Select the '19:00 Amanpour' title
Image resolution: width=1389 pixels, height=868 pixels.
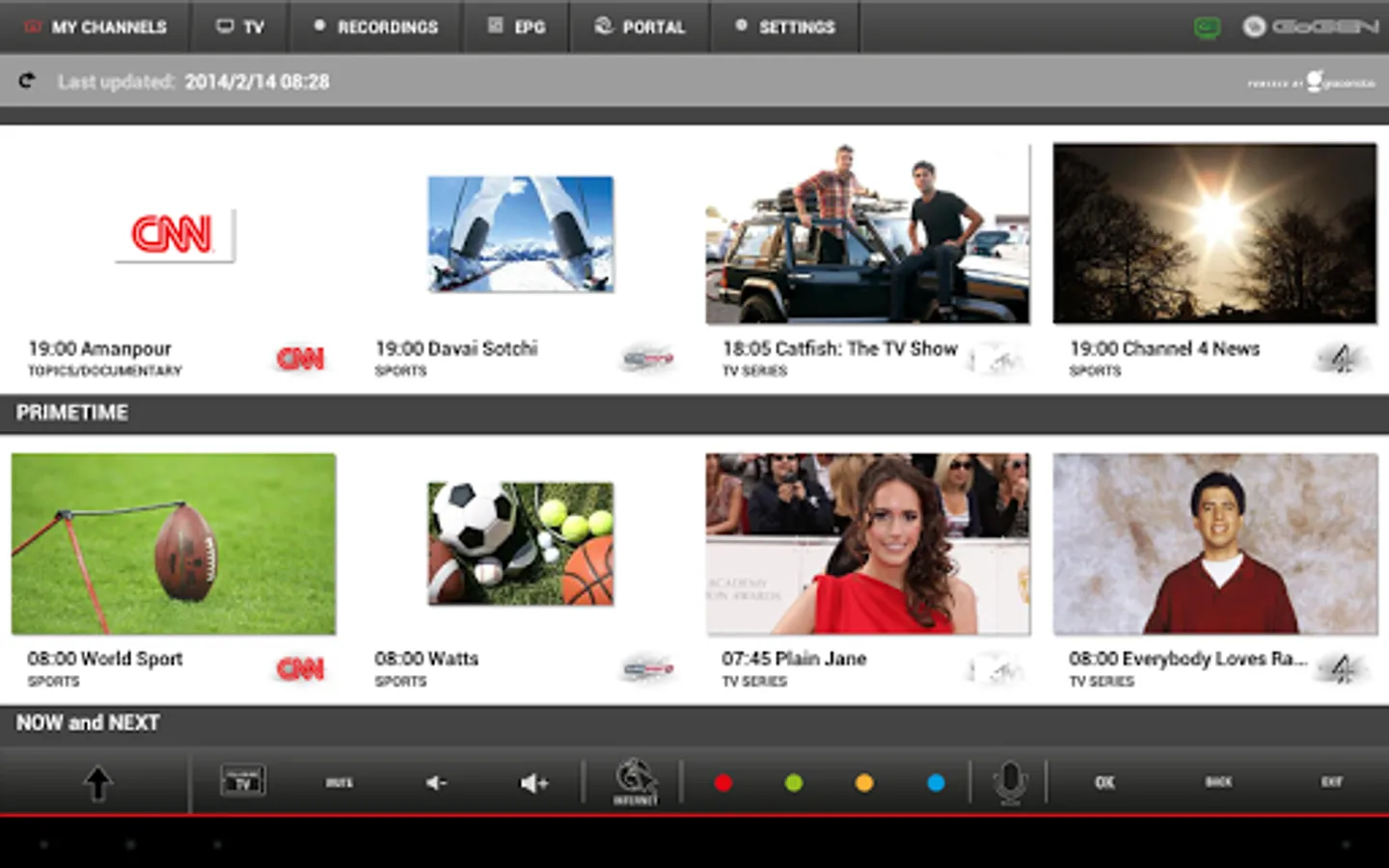[x=99, y=348]
